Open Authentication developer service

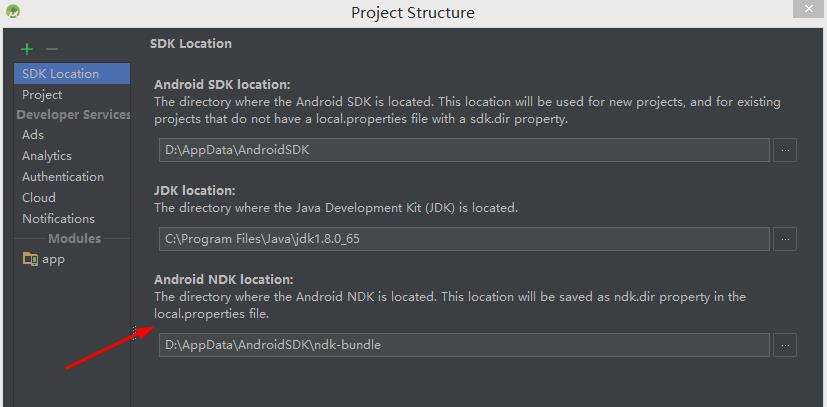click(x=63, y=177)
